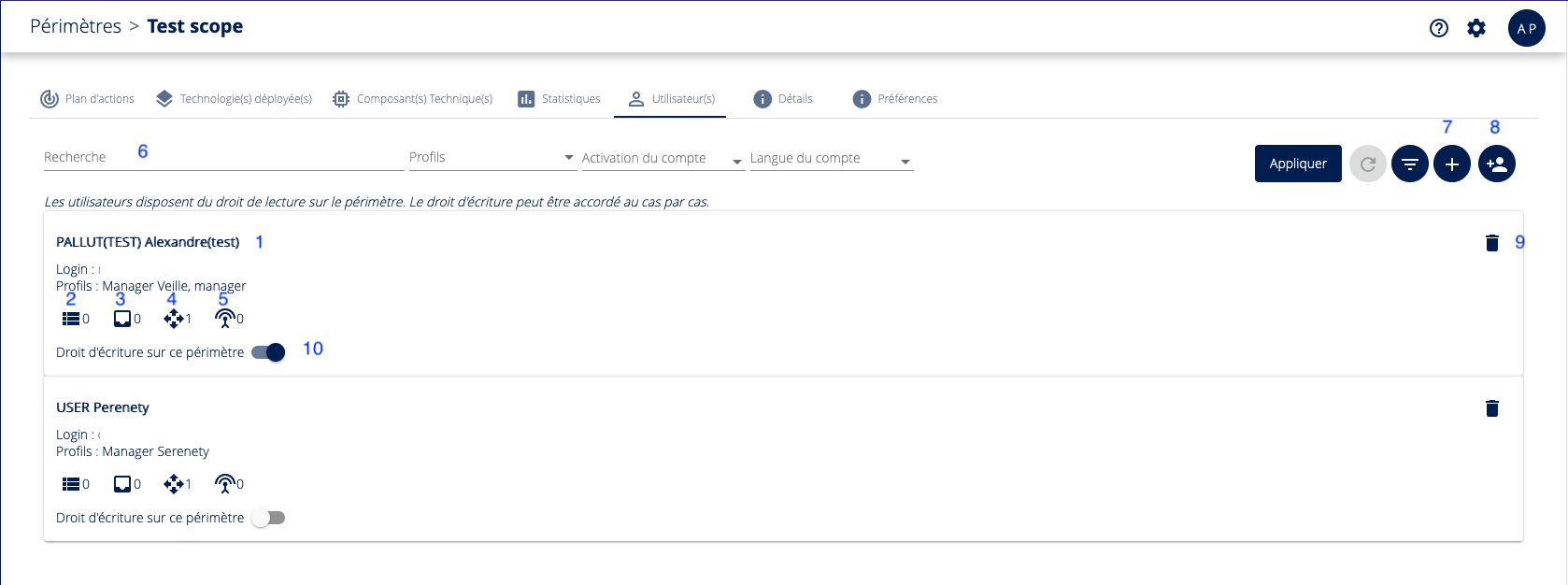Open the settings gear icon

click(1476, 28)
